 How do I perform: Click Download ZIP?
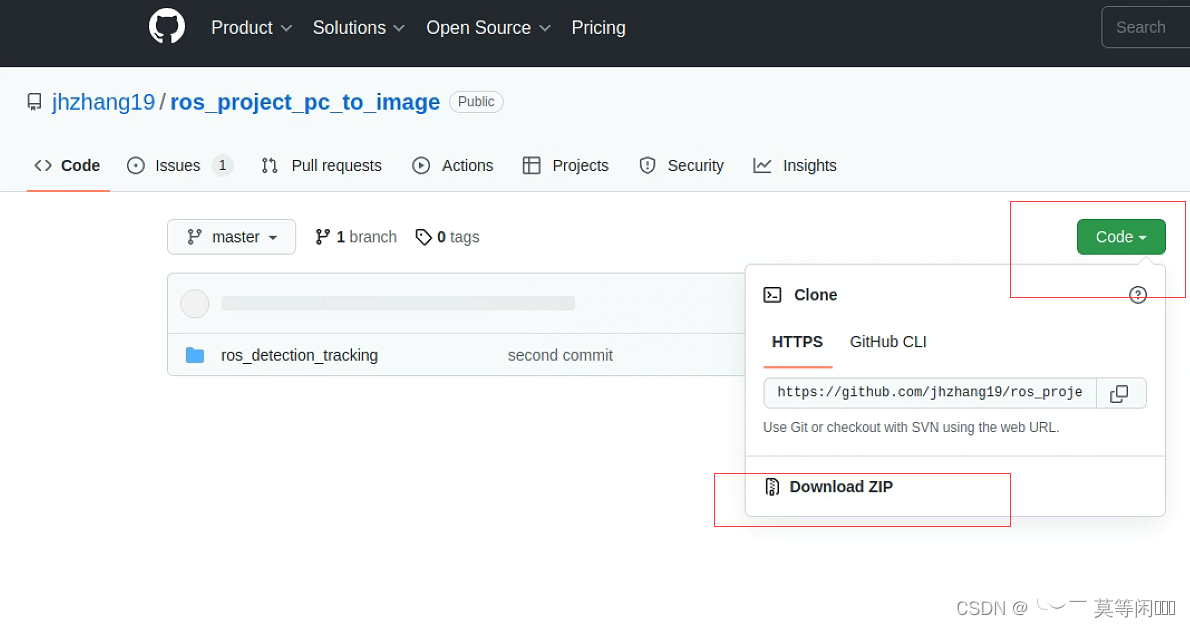(841, 487)
